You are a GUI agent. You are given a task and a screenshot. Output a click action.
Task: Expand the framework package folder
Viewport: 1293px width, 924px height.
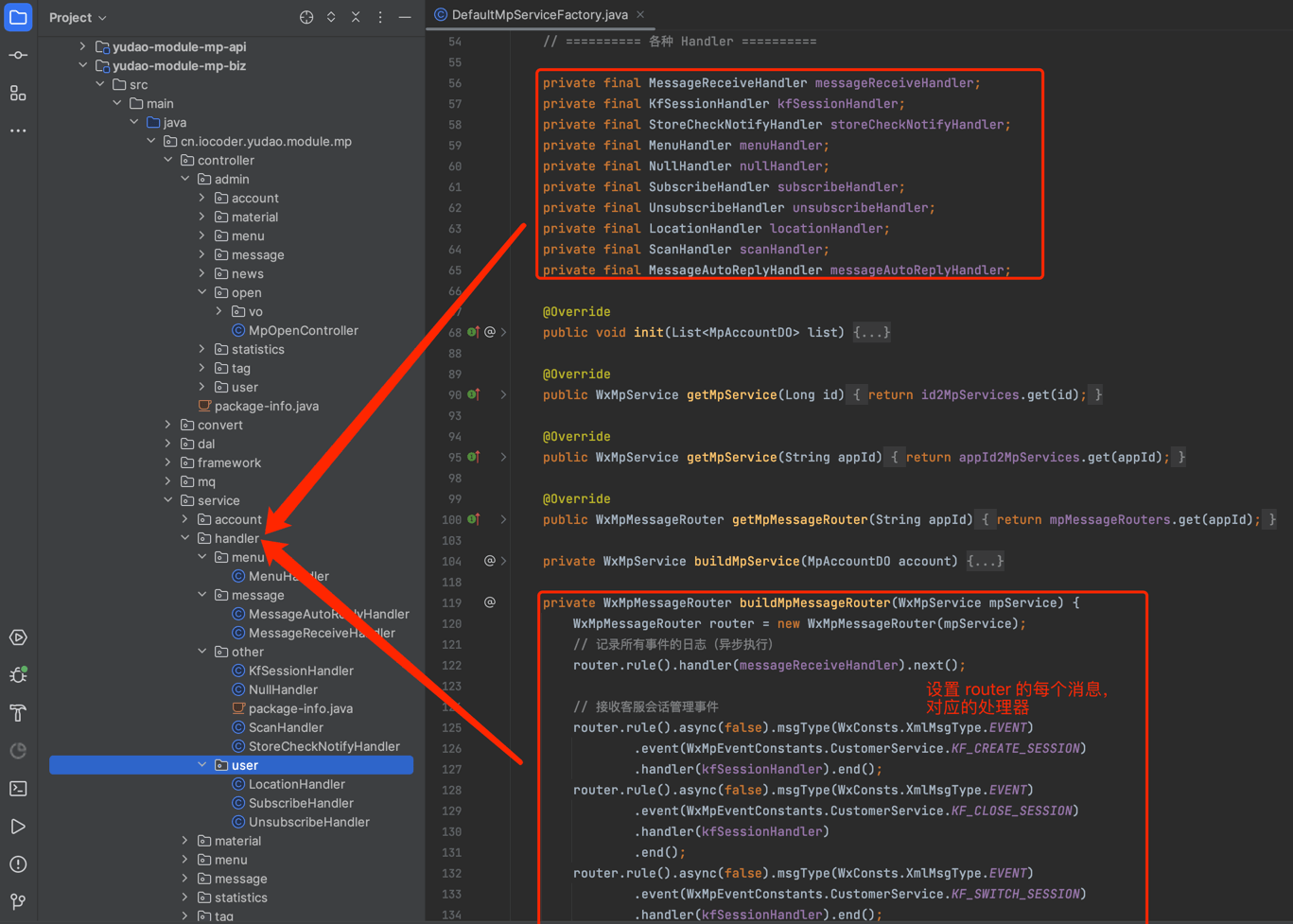[168, 462]
